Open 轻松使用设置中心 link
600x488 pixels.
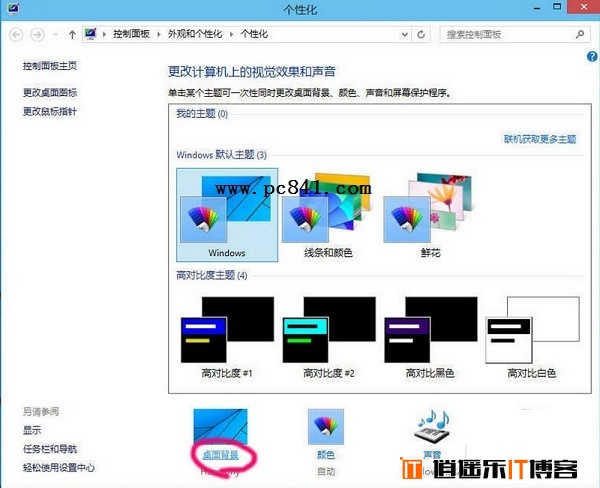[59, 468]
